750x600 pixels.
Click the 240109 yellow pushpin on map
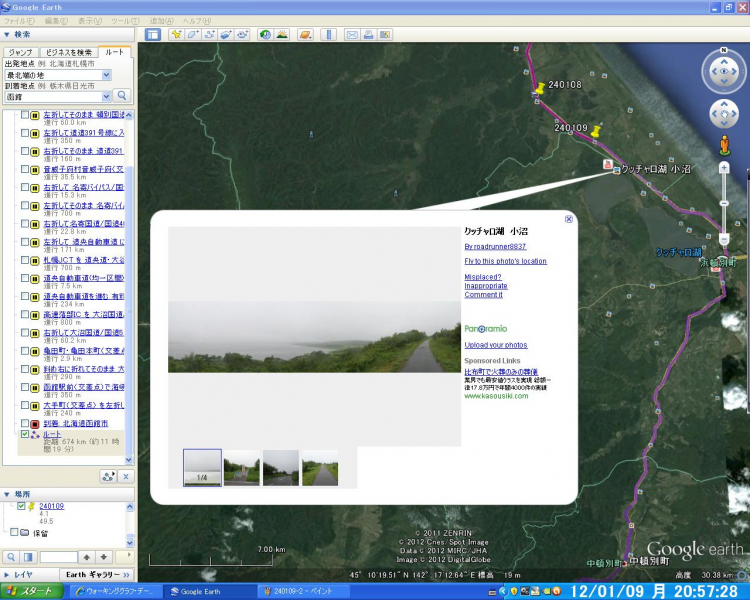coord(596,131)
